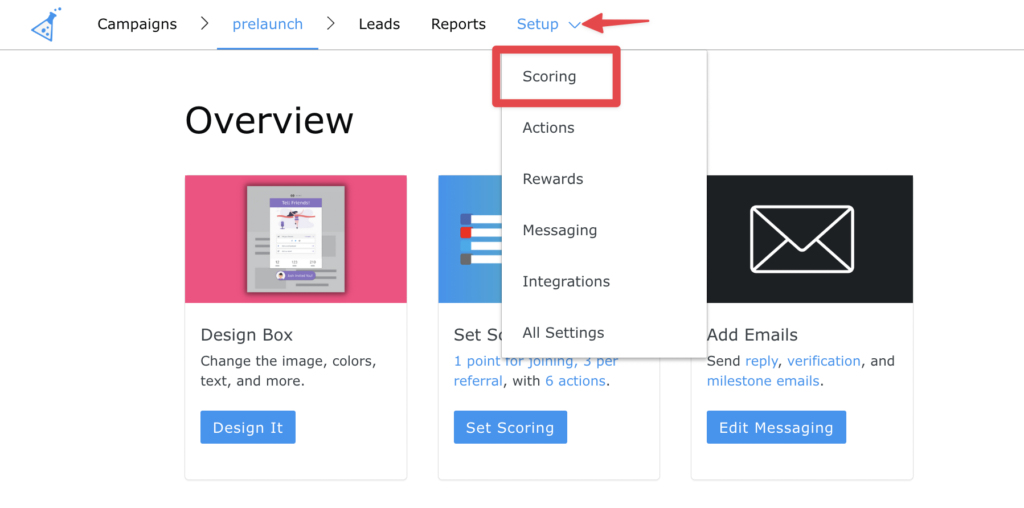Viewport: 1024px width, 508px height.
Task: Toggle the Setup menu label
Action: click(538, 24)
